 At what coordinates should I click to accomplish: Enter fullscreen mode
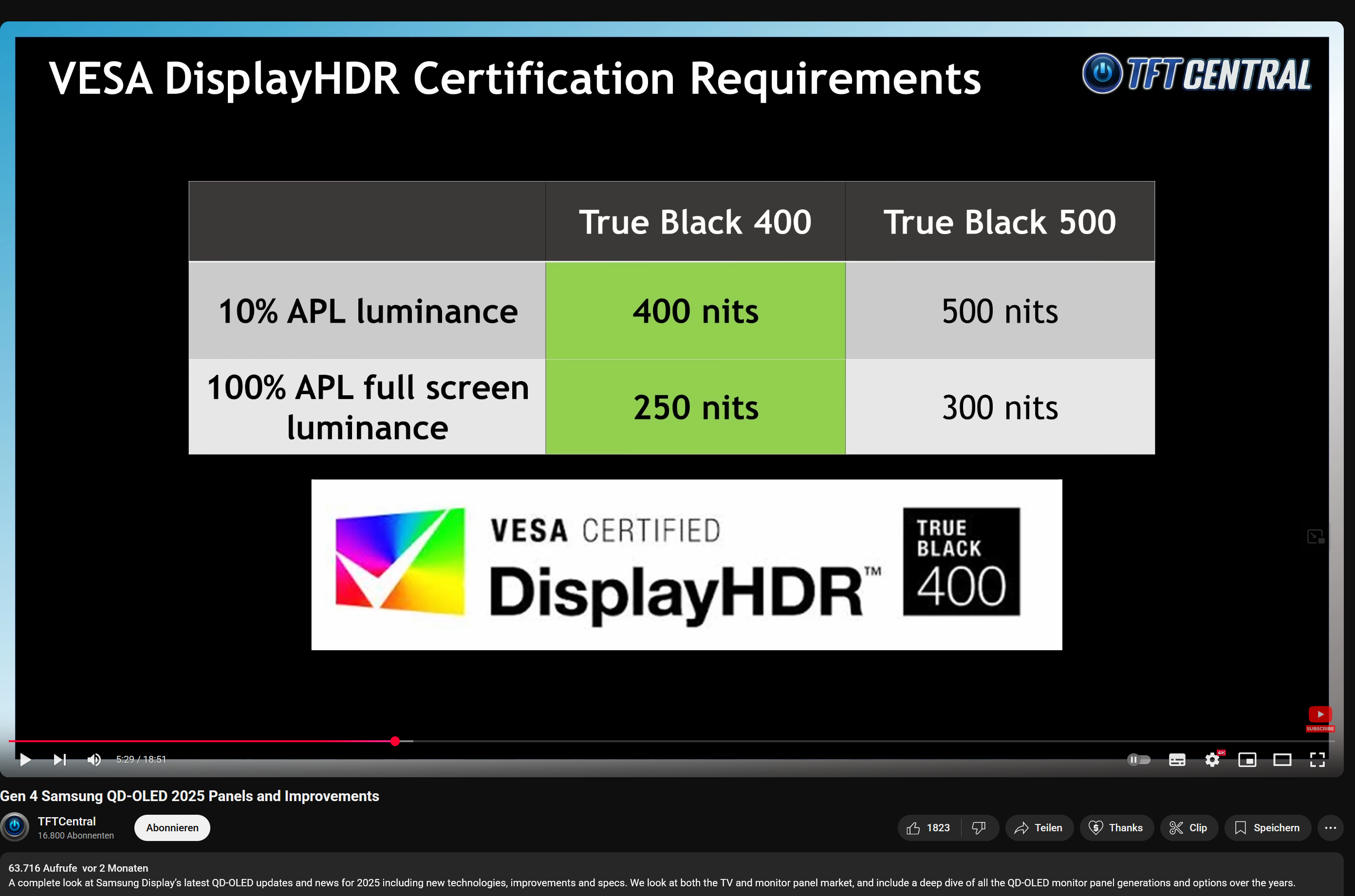point(1318,759)
